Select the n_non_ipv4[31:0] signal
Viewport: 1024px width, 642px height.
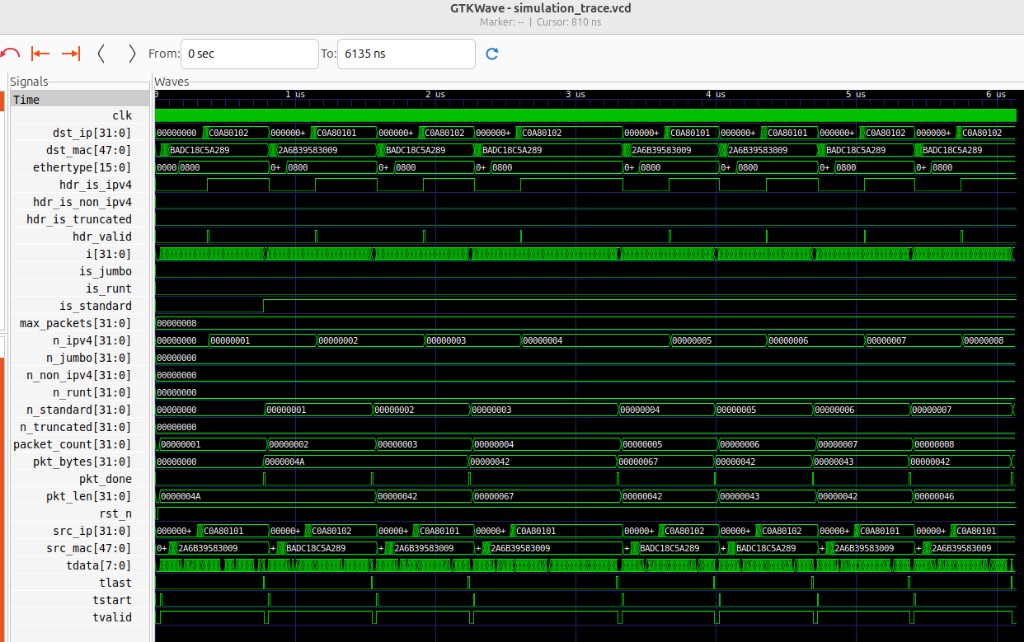click(x=80, y=375)
